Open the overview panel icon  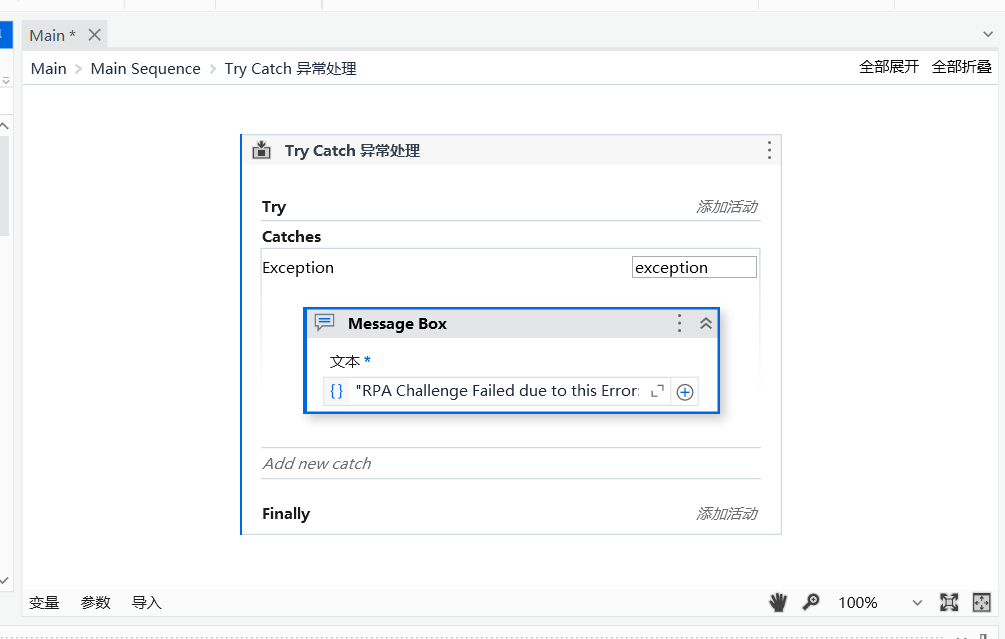point(981,602)
